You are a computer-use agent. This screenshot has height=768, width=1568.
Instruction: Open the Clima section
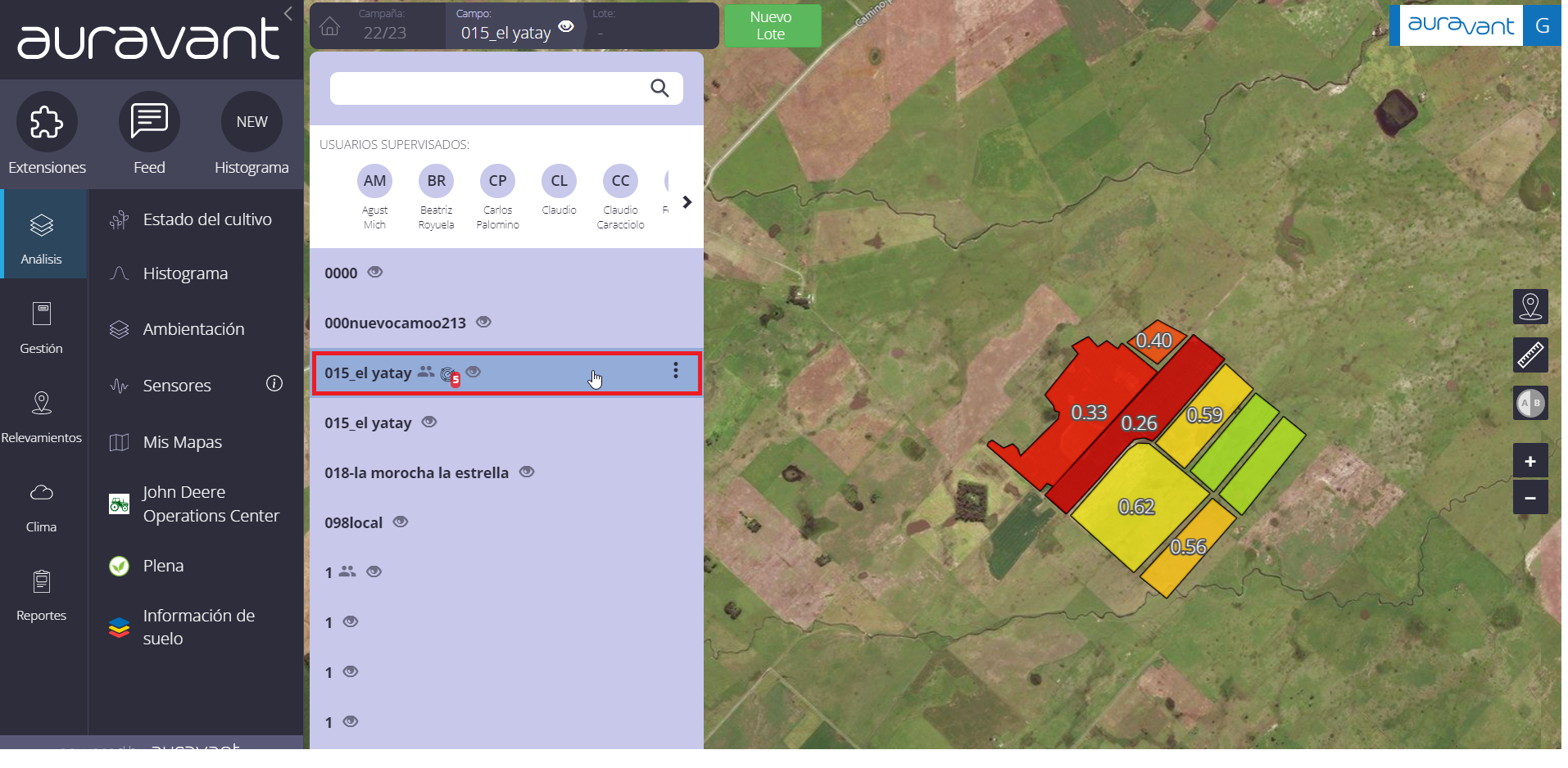pos(42,505)
